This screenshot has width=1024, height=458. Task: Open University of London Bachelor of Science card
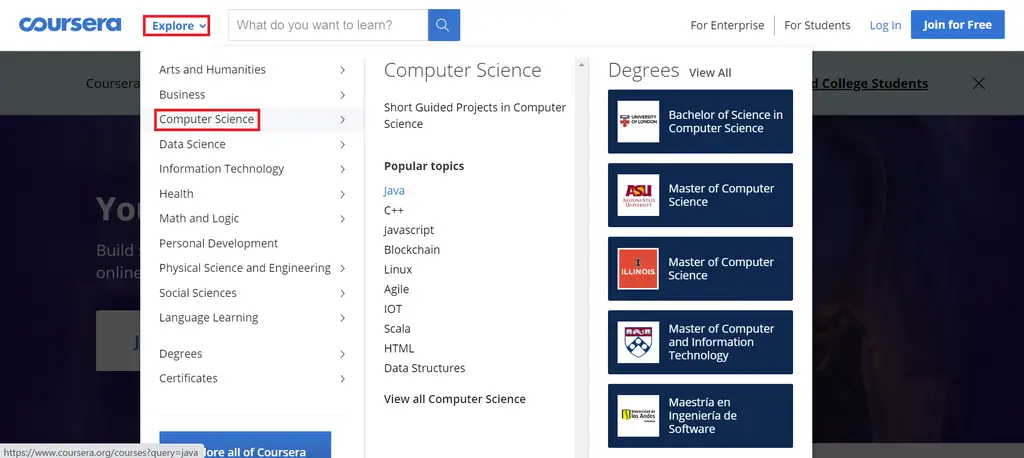coord(700,122)
